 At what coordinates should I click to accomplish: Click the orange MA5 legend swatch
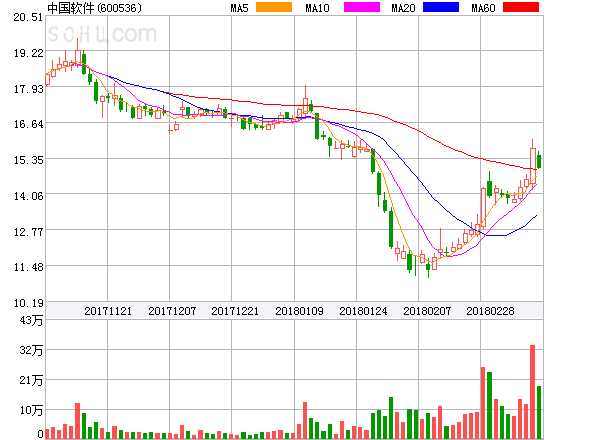[274, 7]
